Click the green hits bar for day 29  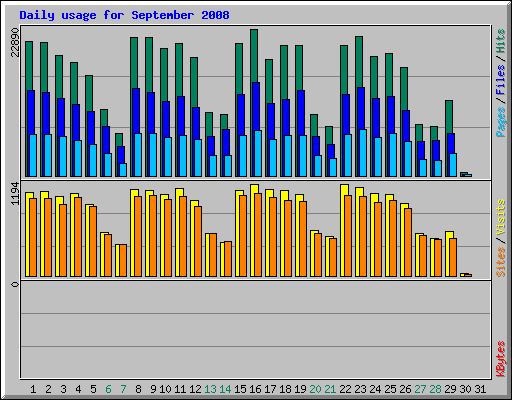449,116
